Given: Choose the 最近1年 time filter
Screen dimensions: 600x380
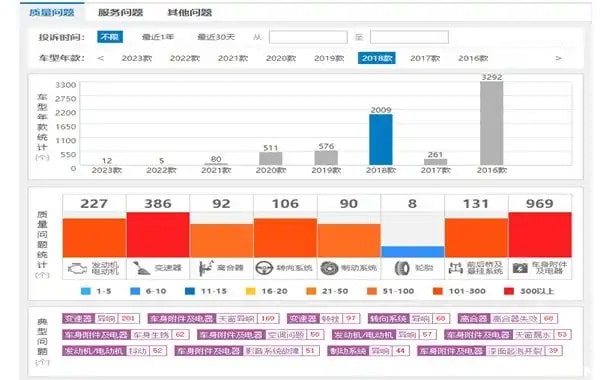Looking at the screenshot, I should (158, 37).
